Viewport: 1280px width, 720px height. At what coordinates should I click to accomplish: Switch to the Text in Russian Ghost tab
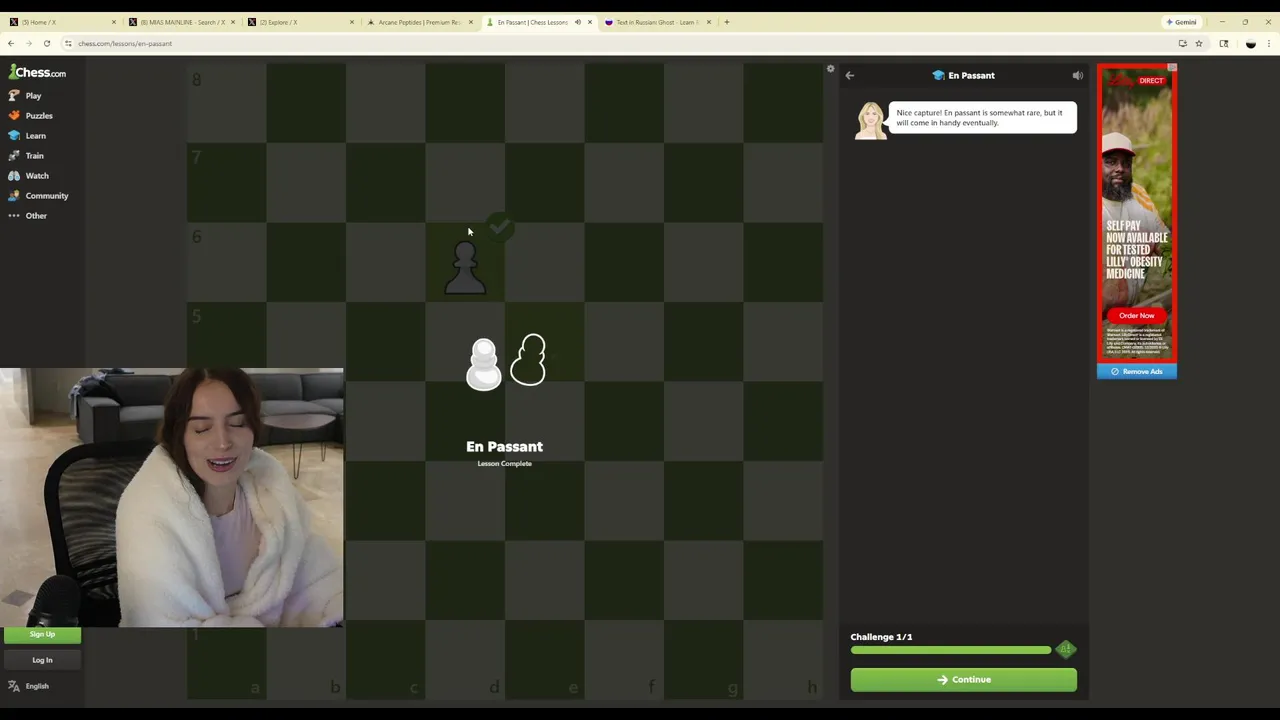click(x=656, y=22)
